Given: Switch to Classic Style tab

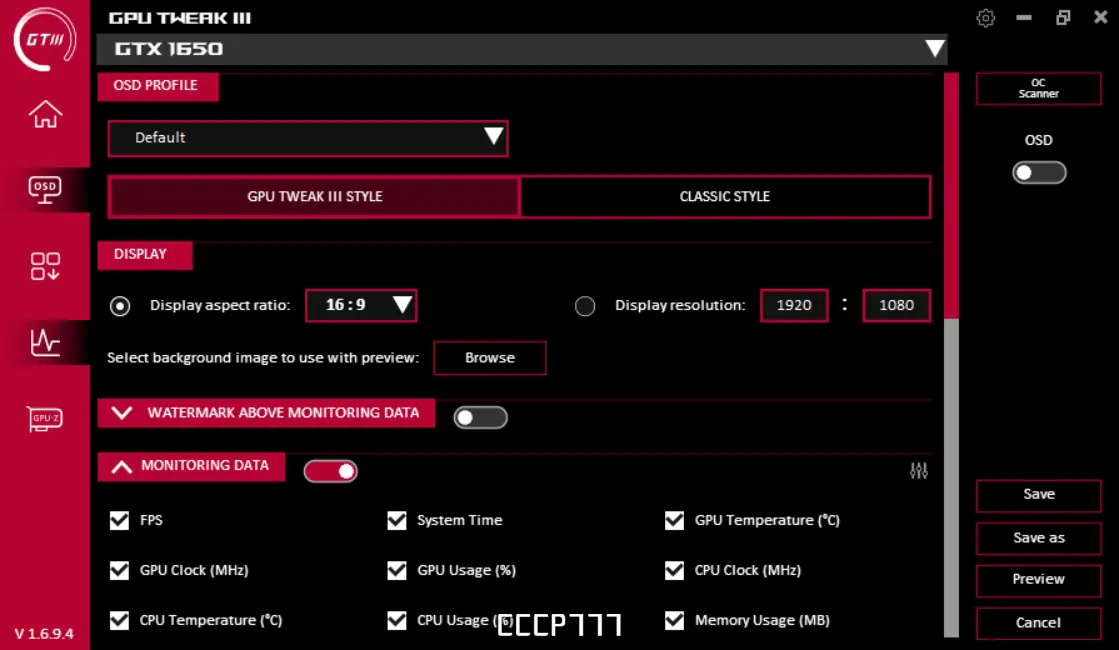Looking at the screenshot, I should pos(725,196).
